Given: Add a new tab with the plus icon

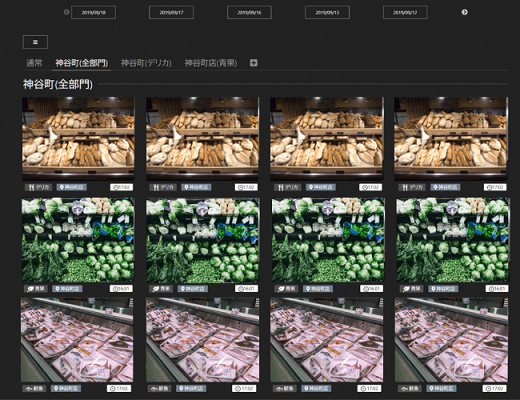Looking at the screenshot, I should click(254, 63).
